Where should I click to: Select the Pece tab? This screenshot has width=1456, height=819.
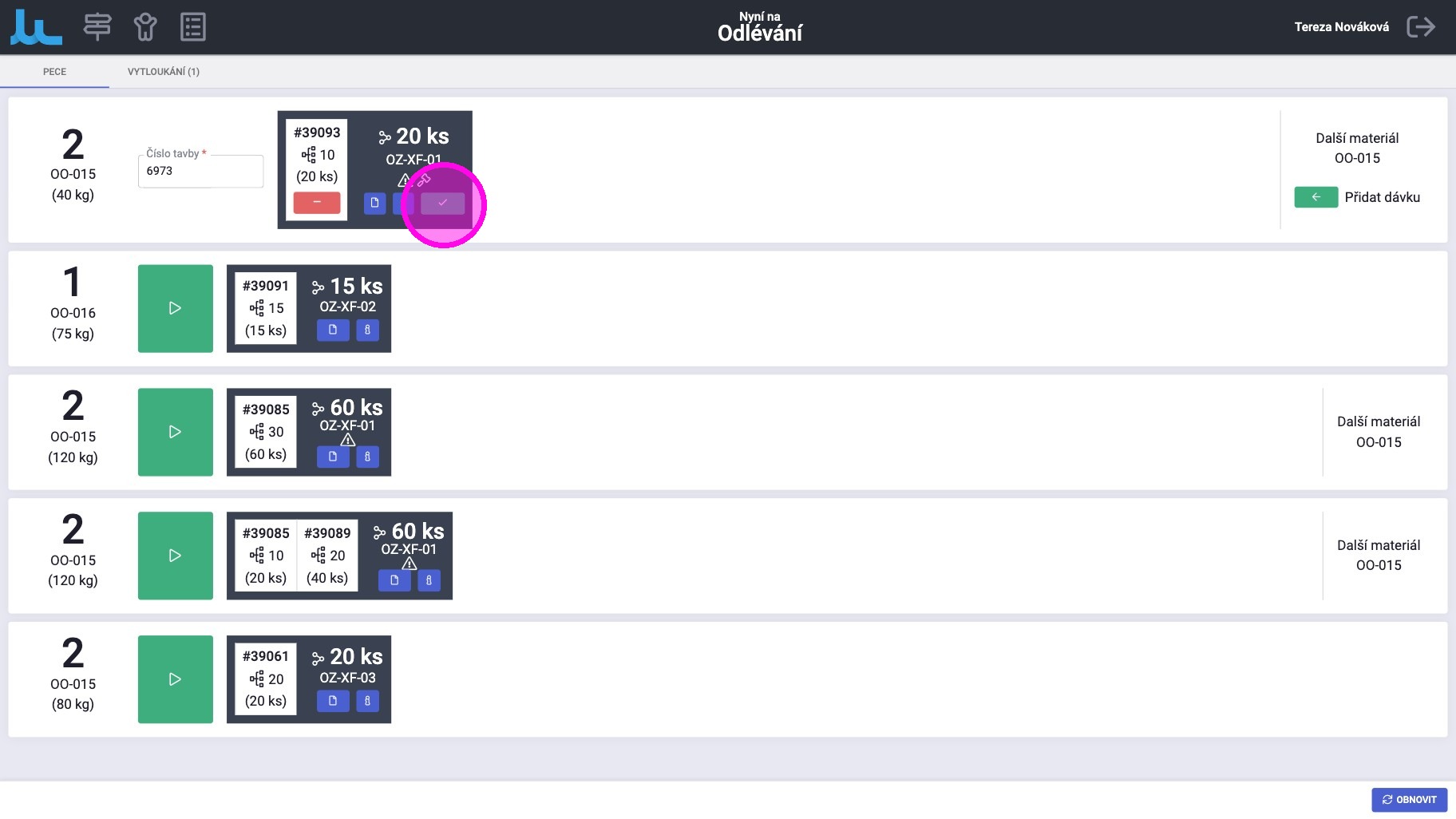pos(54,72)
